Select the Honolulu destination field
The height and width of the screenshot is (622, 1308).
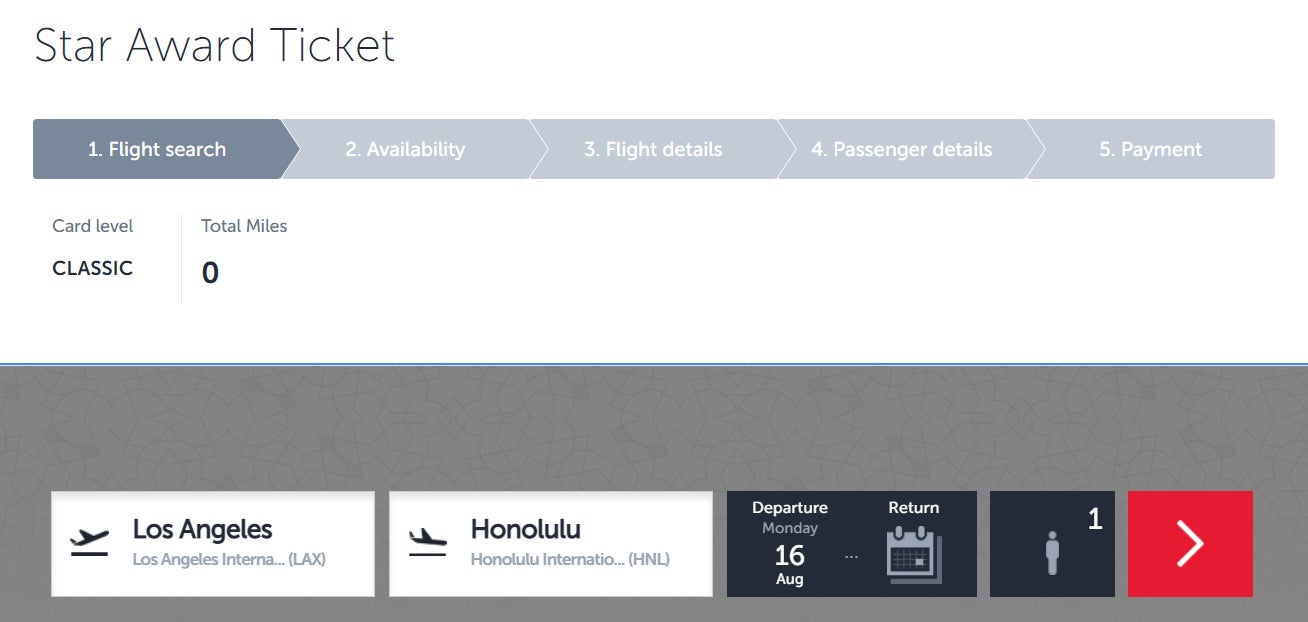point(551,544)
